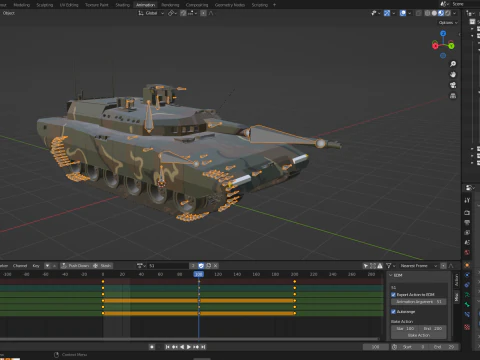Open the pivot point selector
The image size is (480, 360).
tap(172, 13)
